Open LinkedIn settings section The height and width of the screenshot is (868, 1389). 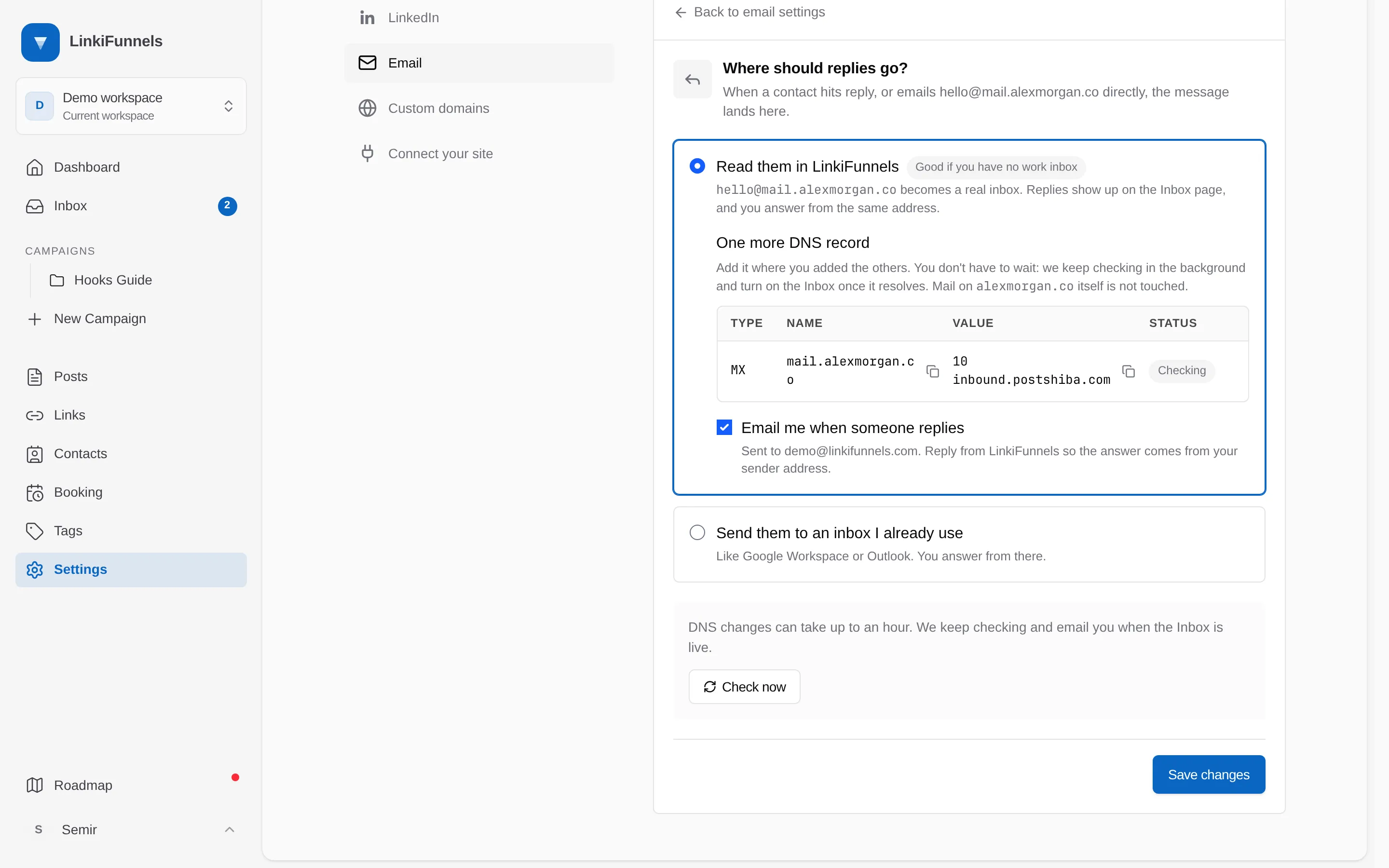pos(479,18)
